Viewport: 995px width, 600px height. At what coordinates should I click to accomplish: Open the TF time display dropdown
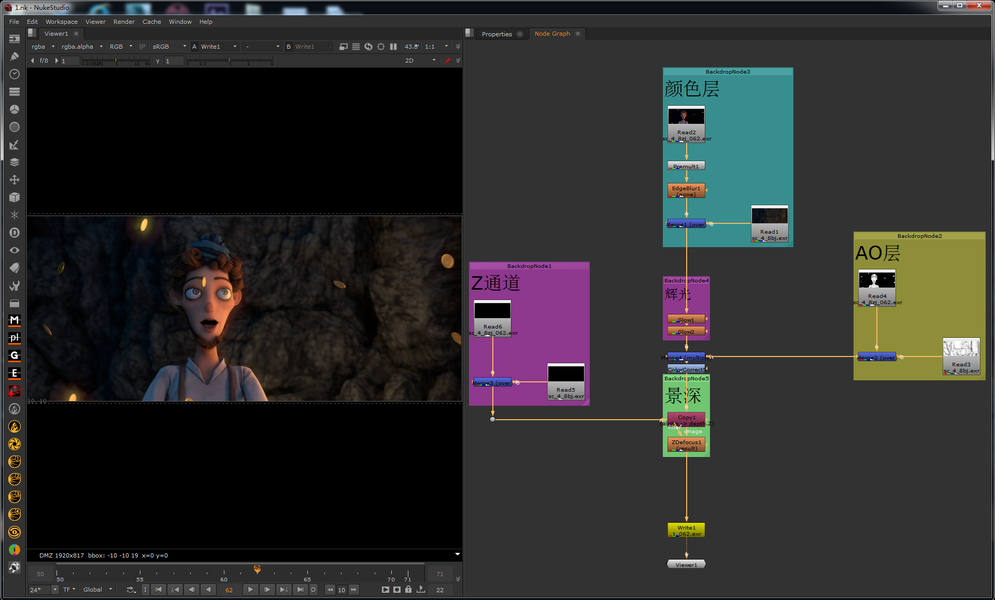coord(69,590)
